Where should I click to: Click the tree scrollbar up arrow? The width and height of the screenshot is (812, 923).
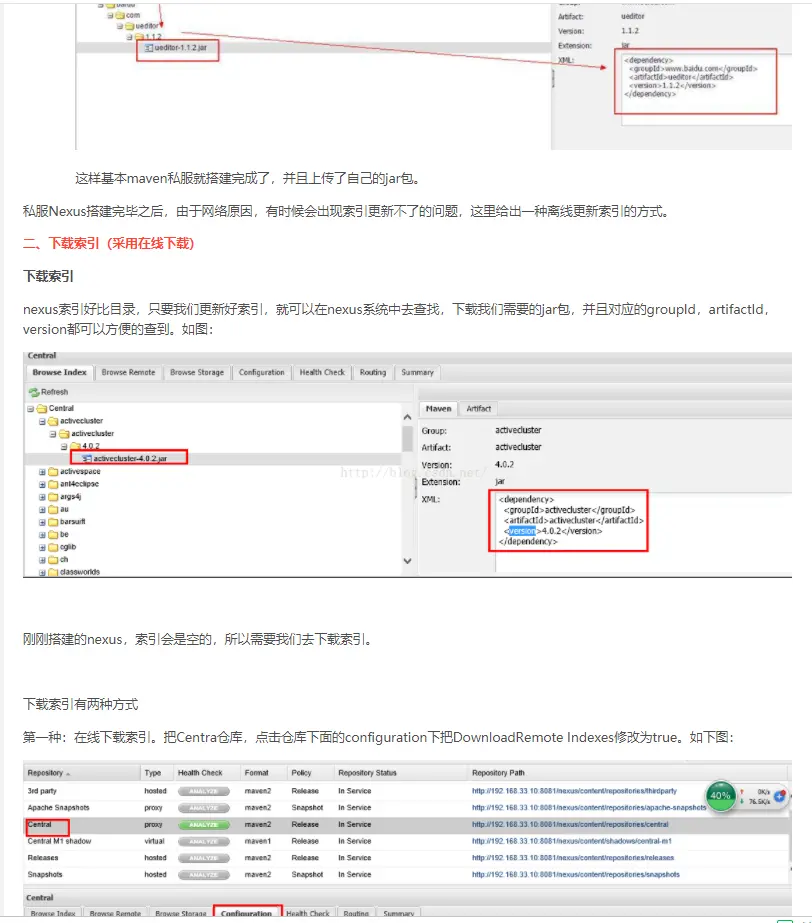(407, 417)
